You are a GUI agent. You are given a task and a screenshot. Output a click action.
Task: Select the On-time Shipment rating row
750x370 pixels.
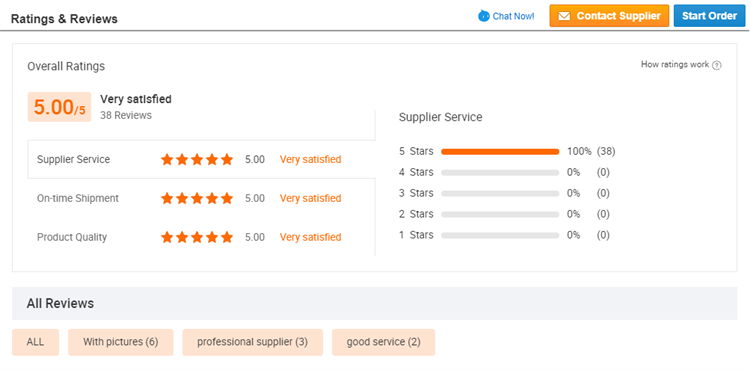coord(201,198)
